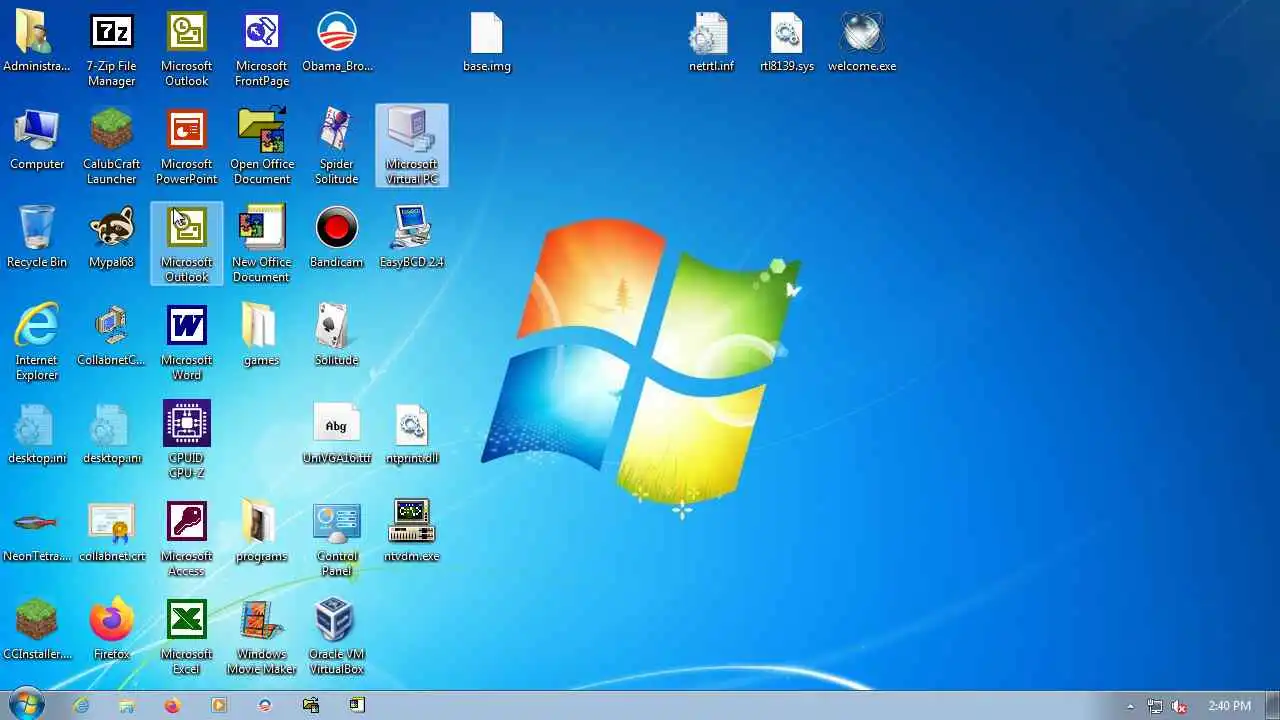Image resolution: width=1280 pixels, height=720 pixels.
Task: Click the New Office Document icon
Action: pyautogui.click(x=261, y=245)
